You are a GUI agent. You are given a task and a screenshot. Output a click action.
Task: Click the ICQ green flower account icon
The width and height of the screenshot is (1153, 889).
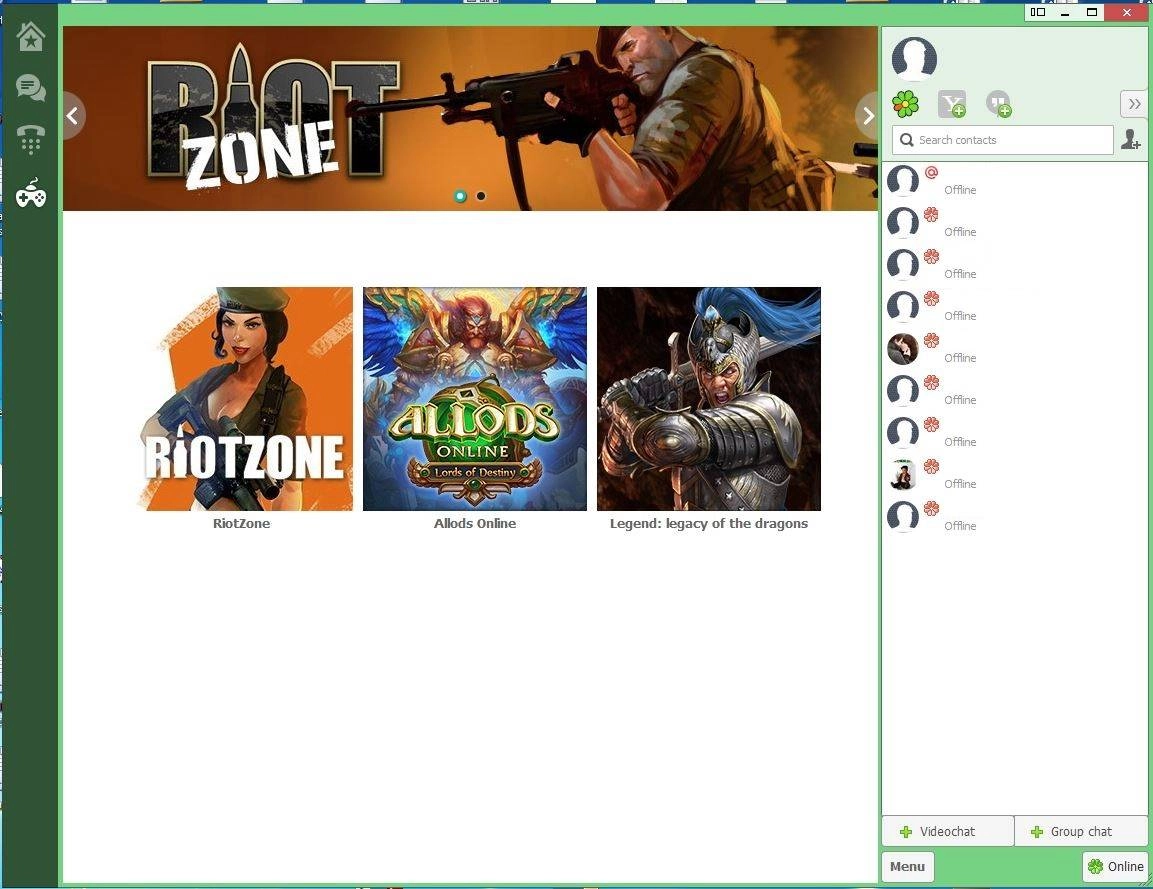pos(905,104)
